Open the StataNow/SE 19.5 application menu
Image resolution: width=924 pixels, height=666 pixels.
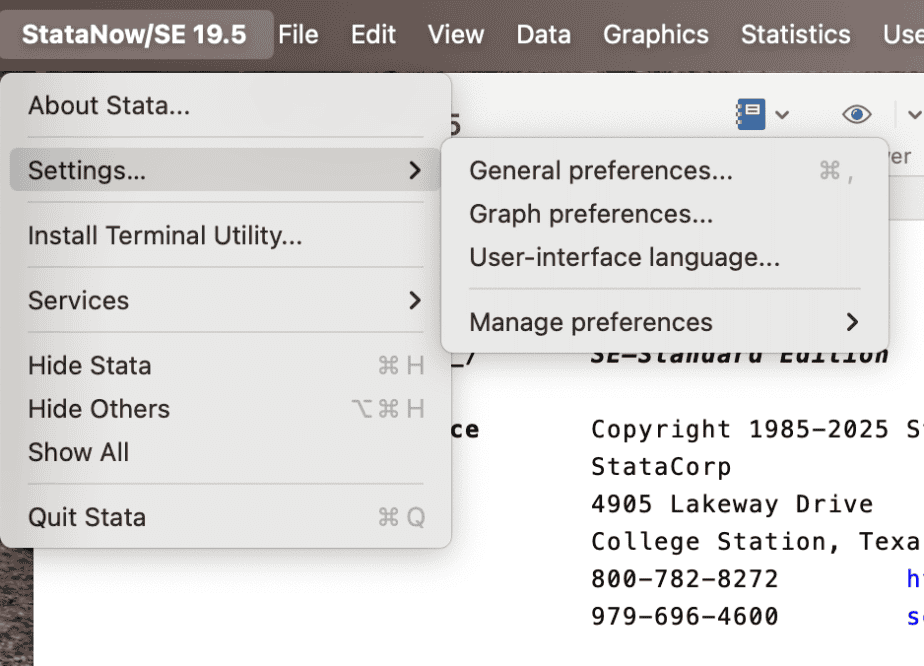[x=134, y=34]
